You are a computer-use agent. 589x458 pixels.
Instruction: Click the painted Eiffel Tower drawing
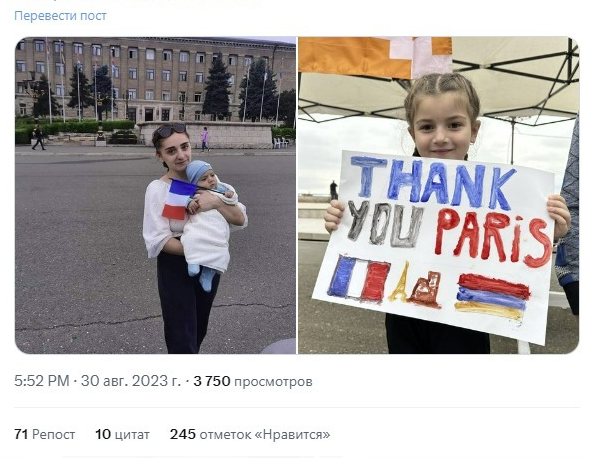coord(400,282)
